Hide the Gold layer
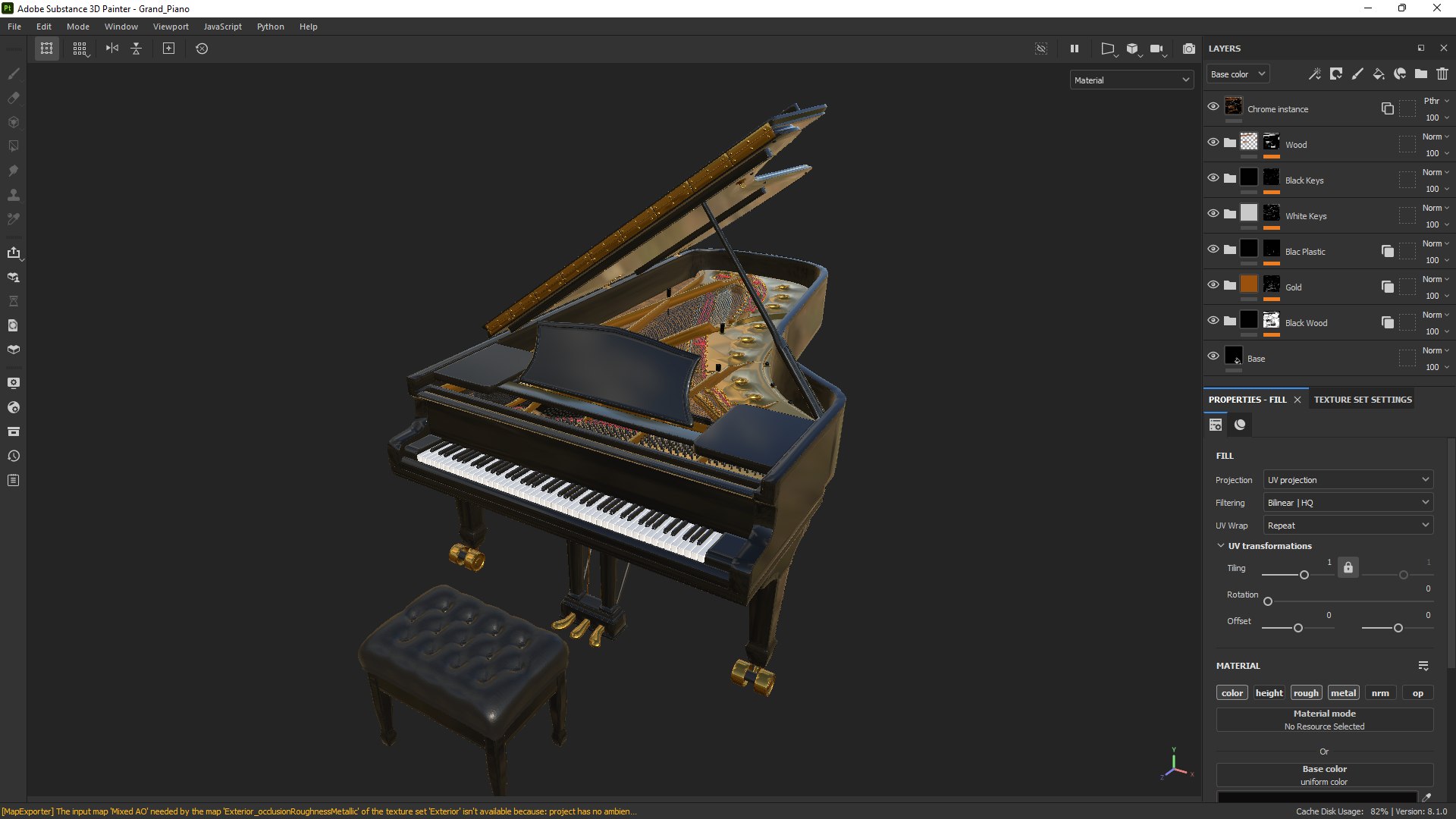1456x819 pixels. 1213,285
